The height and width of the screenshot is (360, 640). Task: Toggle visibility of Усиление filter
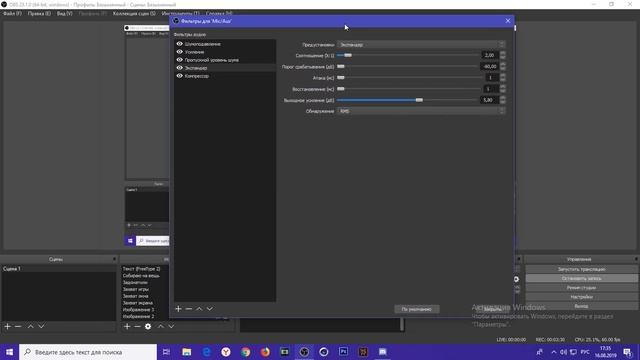pos(180,52)
